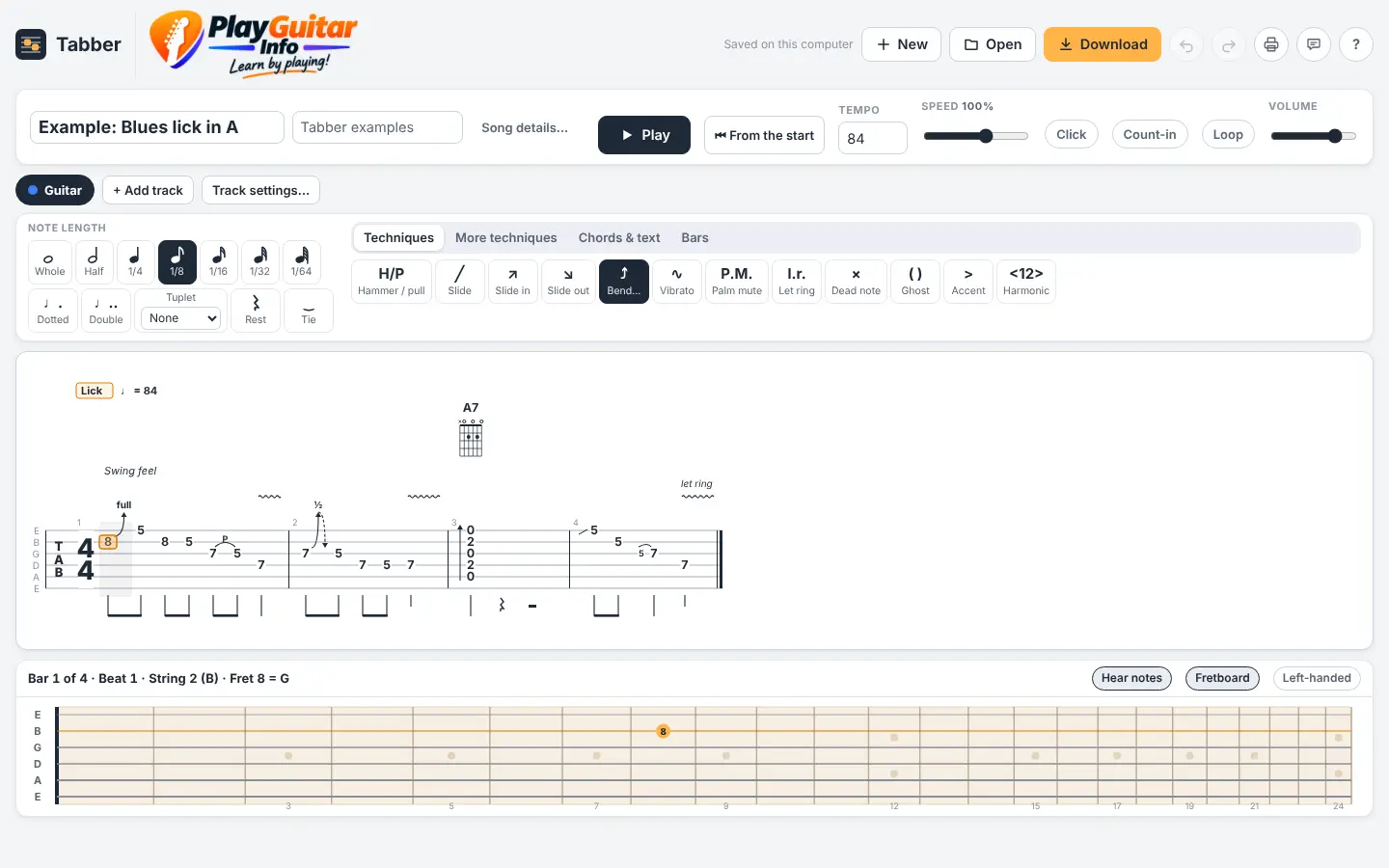Image resolution: width=1389 pixels, height=868 pixels.
Task: Toggle Loop playback
Action: (x=1228, y=134)
